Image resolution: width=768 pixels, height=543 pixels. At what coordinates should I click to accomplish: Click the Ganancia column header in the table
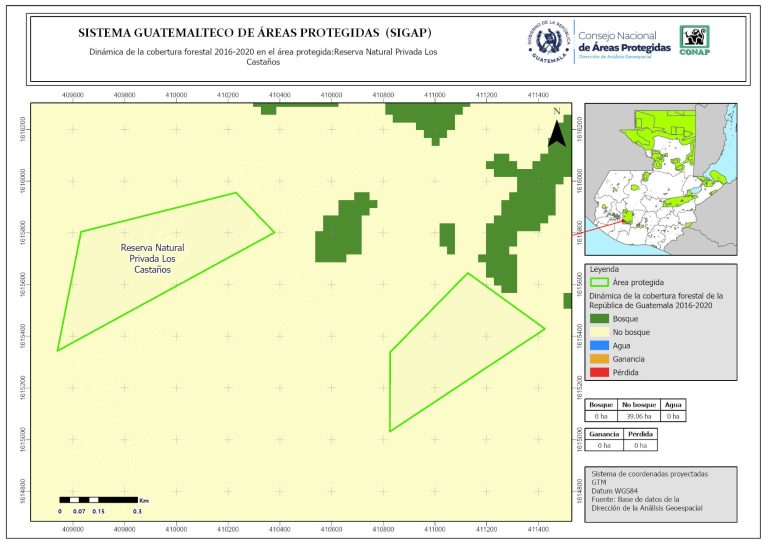(605, 434)
